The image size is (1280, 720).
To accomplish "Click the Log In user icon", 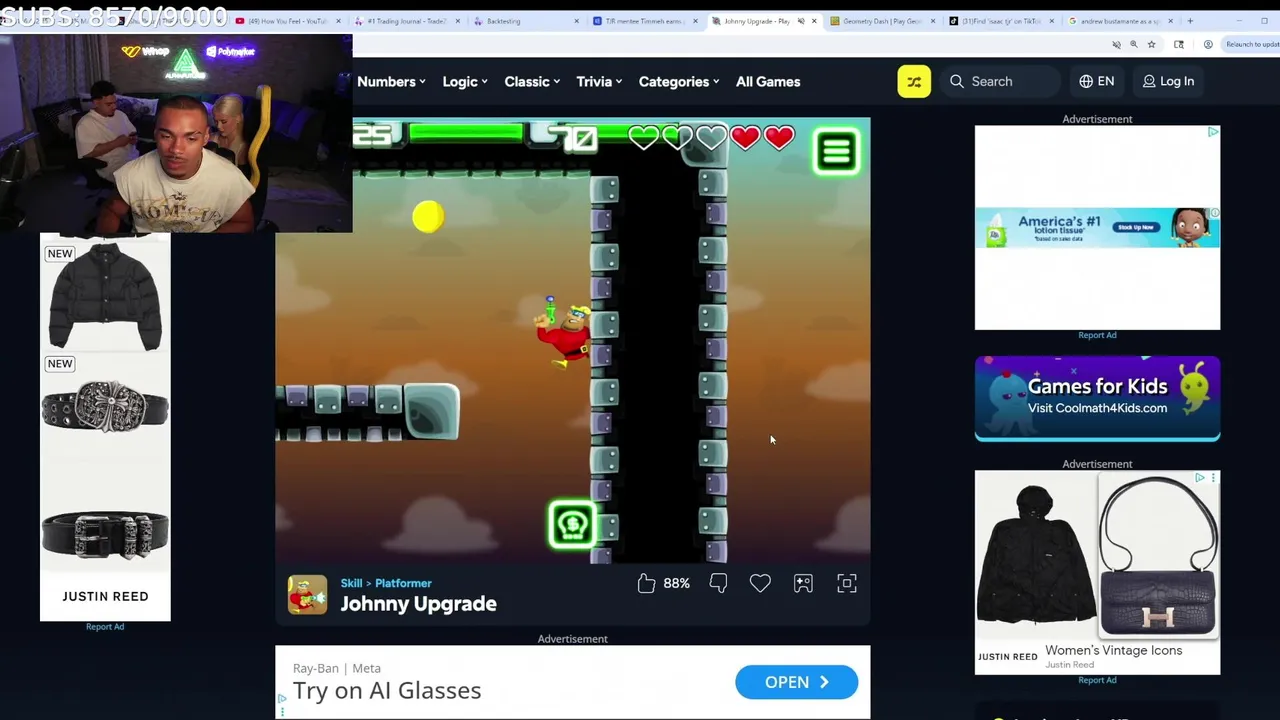I will [1149, 81].
